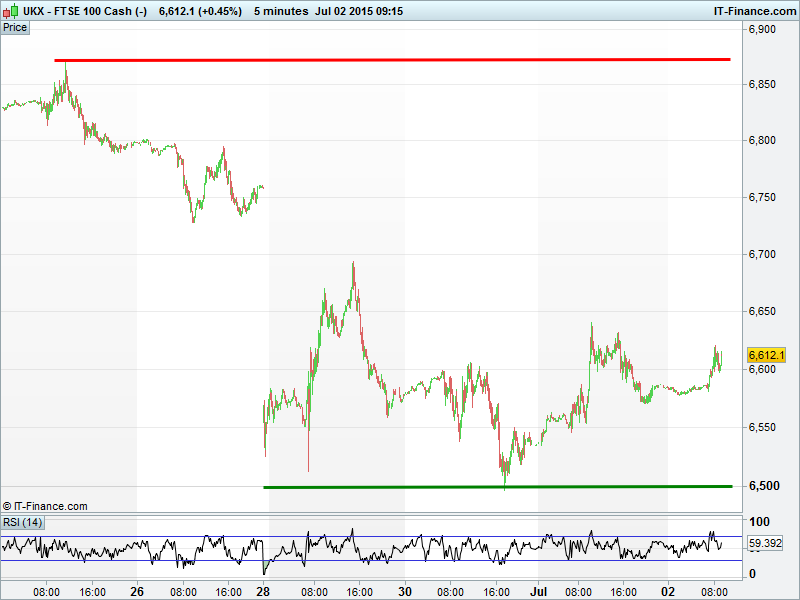This screenshot has height=600, width=800.
Task: Click the 30 date marker on time axis
Action: (x=404, y=591)
